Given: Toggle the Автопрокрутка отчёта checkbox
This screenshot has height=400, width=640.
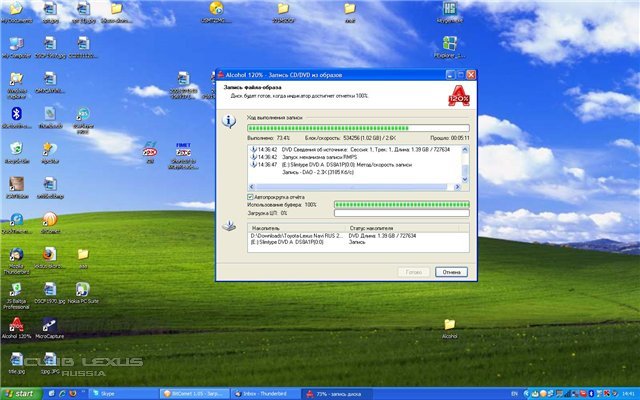Looking at the screenshot, I should (x=250, y=197).
